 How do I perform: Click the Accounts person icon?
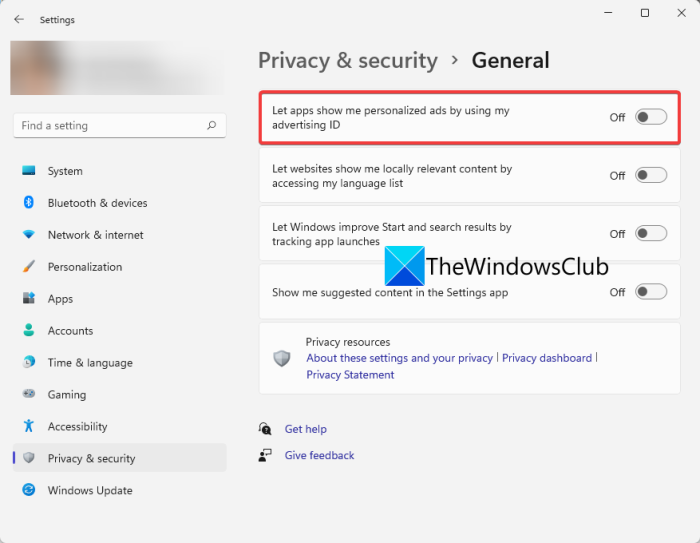pyautogui.click(x=29, y=331)
